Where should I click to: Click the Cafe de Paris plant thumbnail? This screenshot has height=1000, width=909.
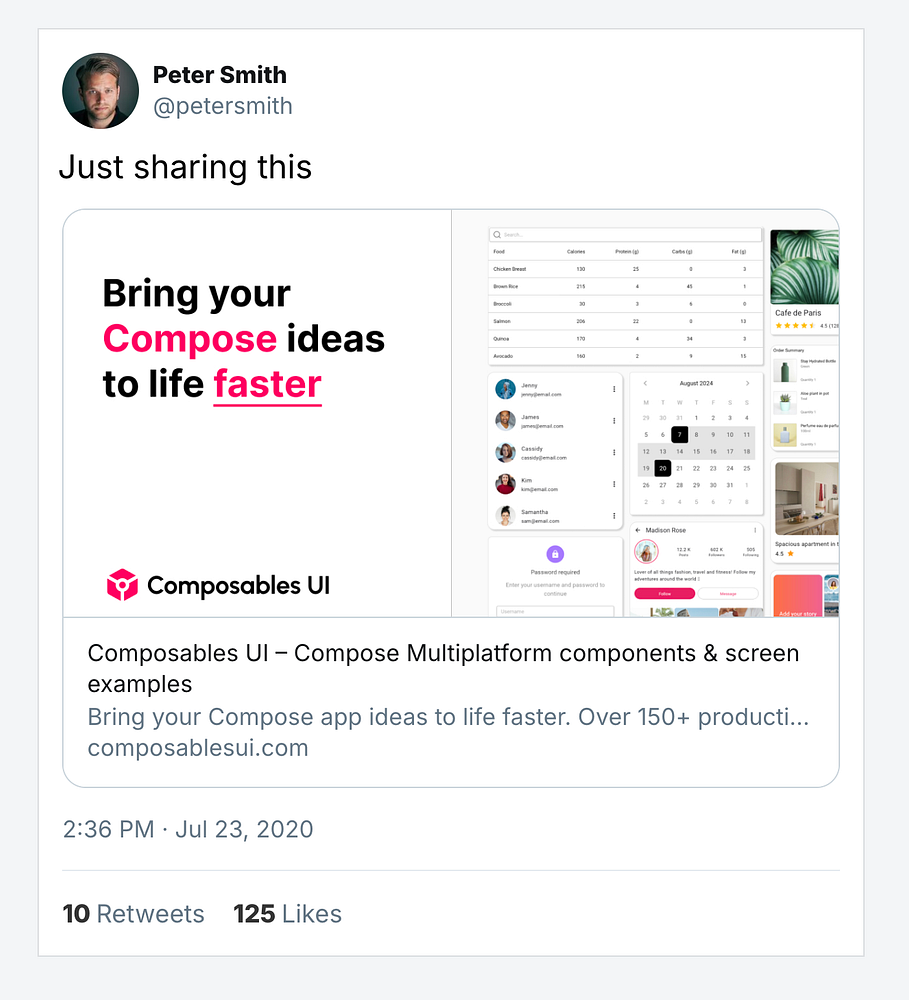pos(804,267)
